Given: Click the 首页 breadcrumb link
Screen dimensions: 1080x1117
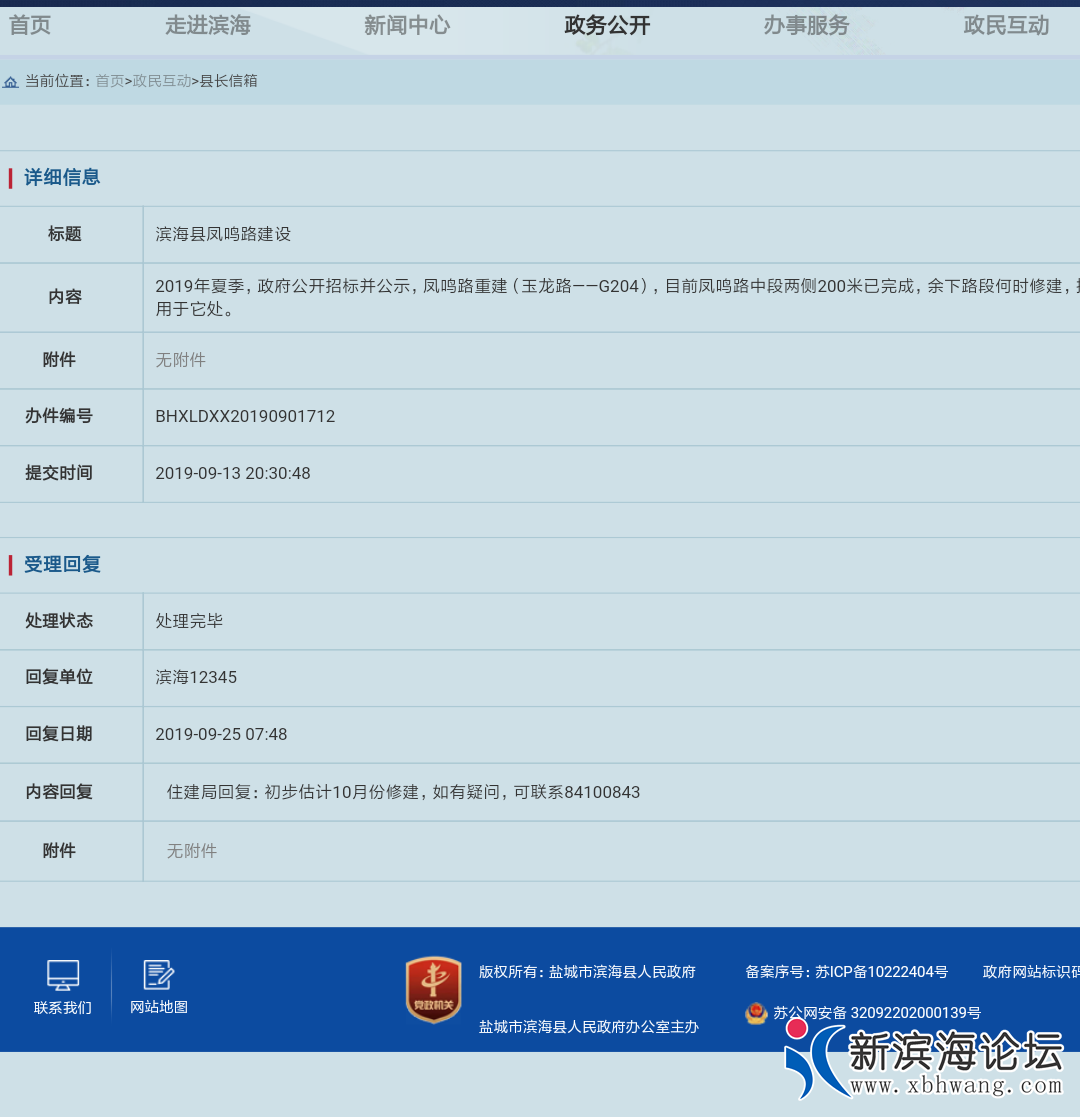Looking at the screenshot, I should (110, 81).
